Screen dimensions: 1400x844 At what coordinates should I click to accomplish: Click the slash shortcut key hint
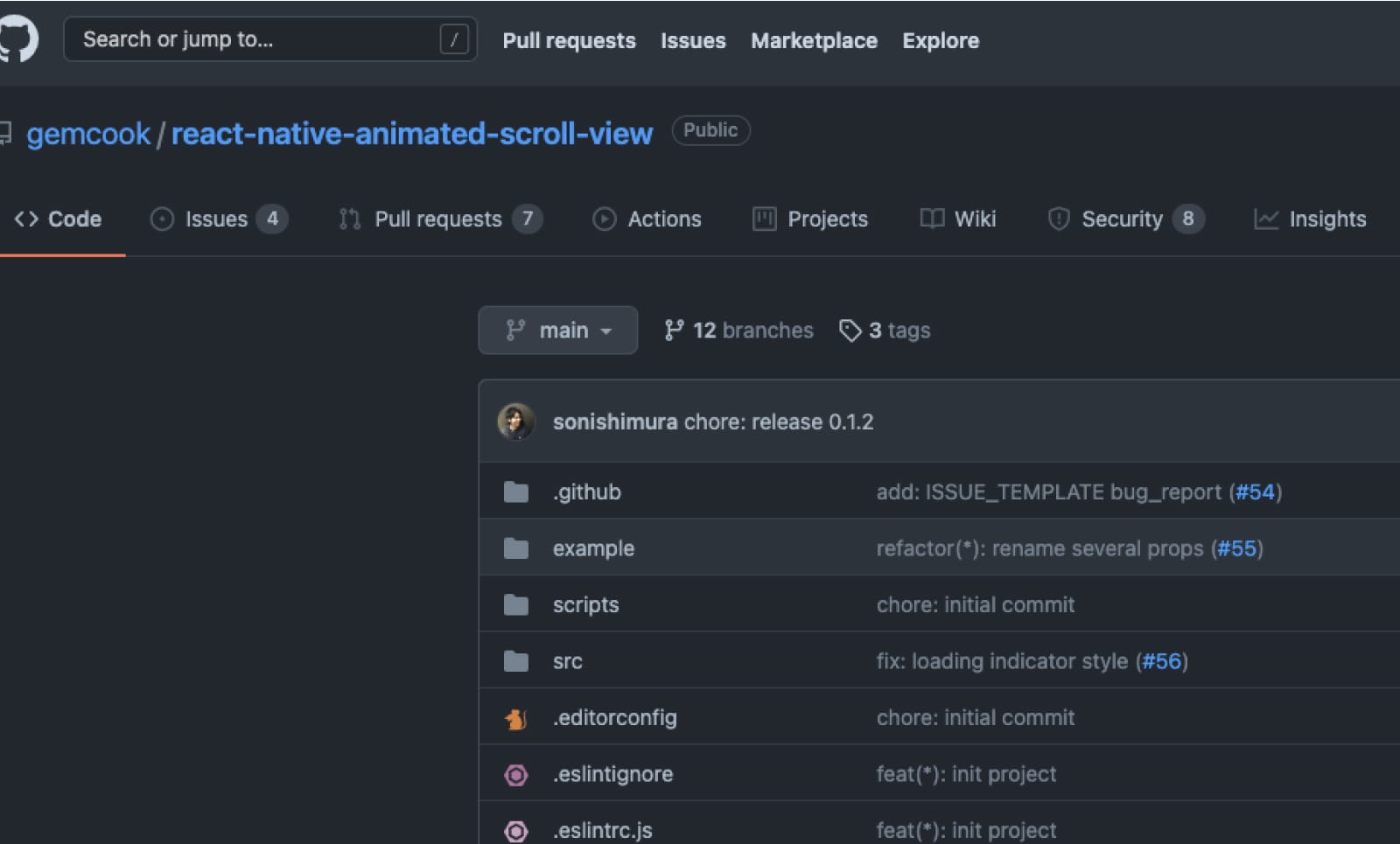pyautogui.click(x=453, y=39)
